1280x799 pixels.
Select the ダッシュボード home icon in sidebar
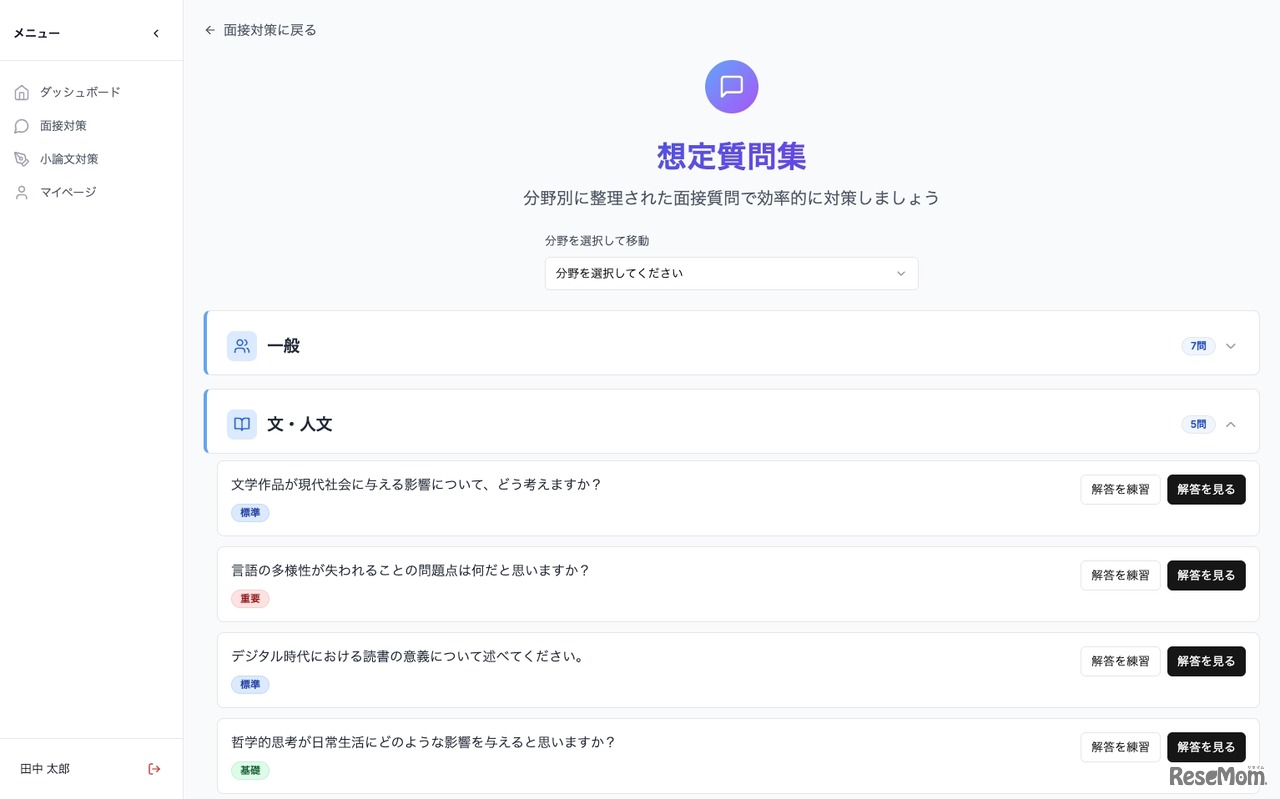20,91
